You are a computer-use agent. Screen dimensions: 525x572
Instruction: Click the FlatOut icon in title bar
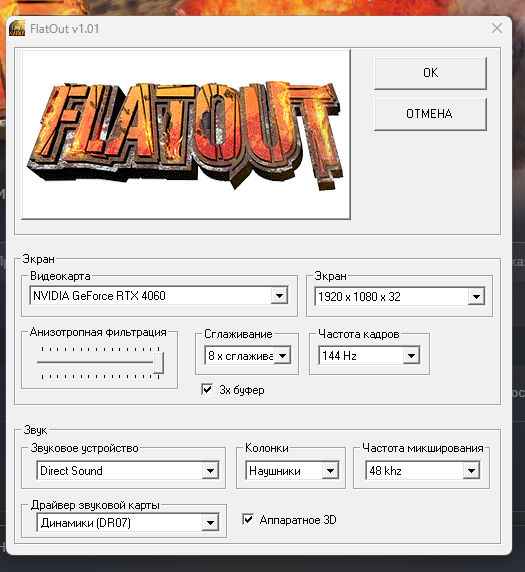(x=17, y=28)
